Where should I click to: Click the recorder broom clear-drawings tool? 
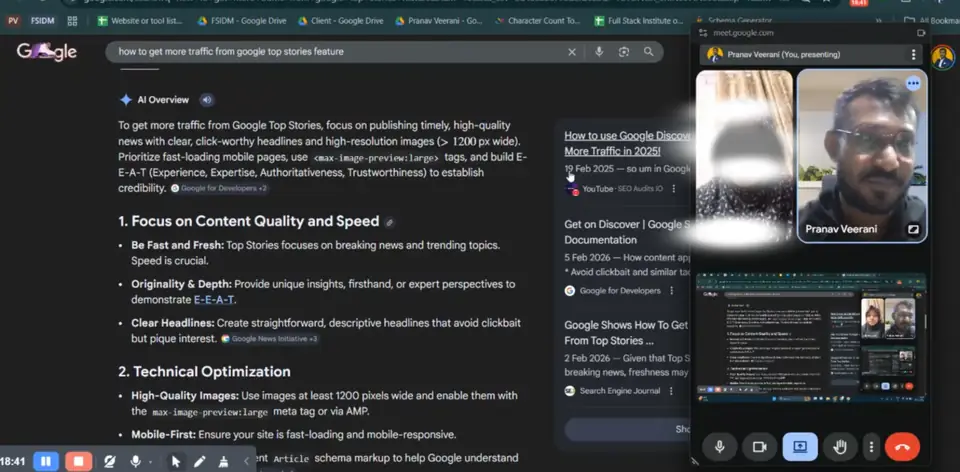pos(223,462)
